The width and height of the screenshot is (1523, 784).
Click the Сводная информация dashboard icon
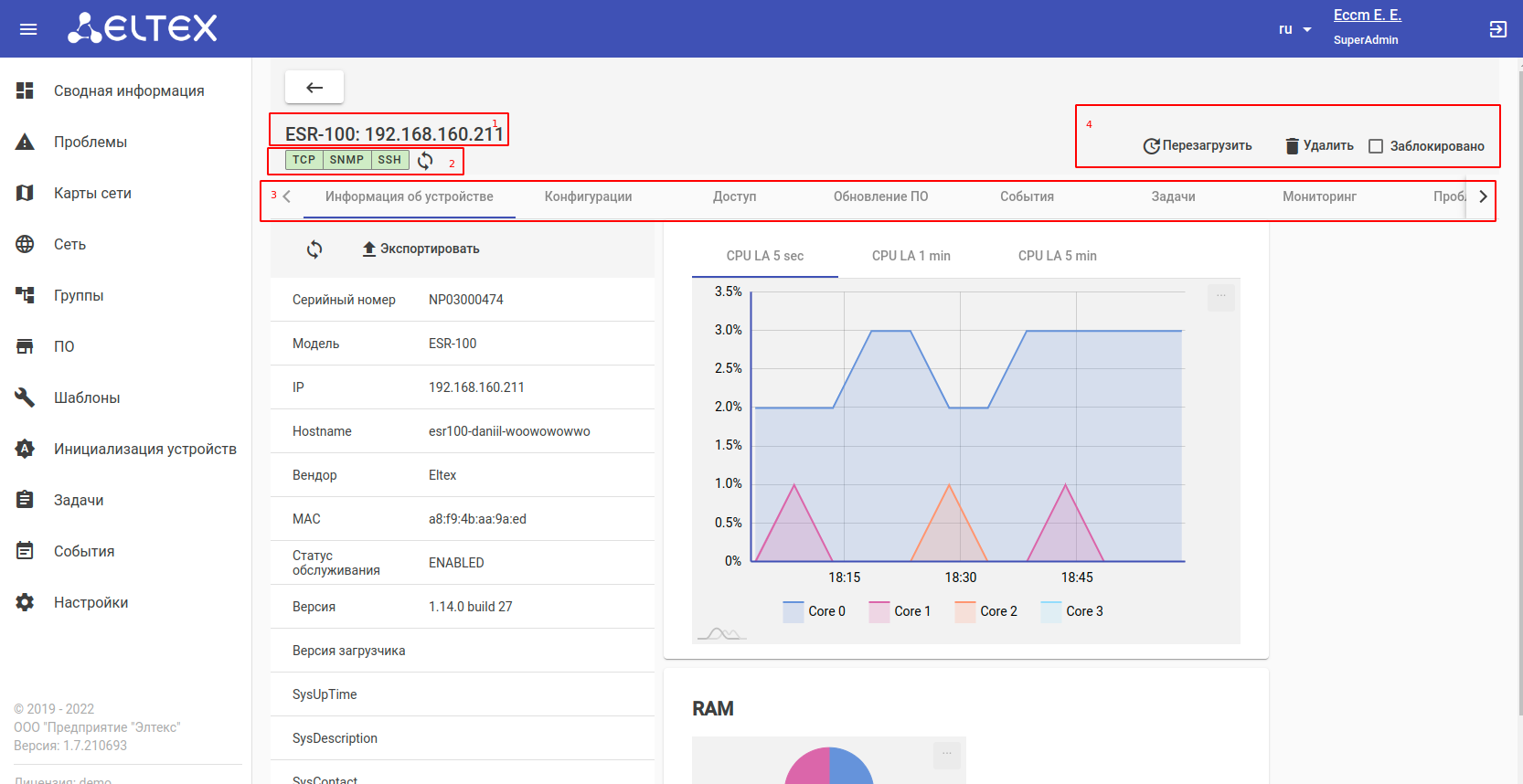coord(25,90)
